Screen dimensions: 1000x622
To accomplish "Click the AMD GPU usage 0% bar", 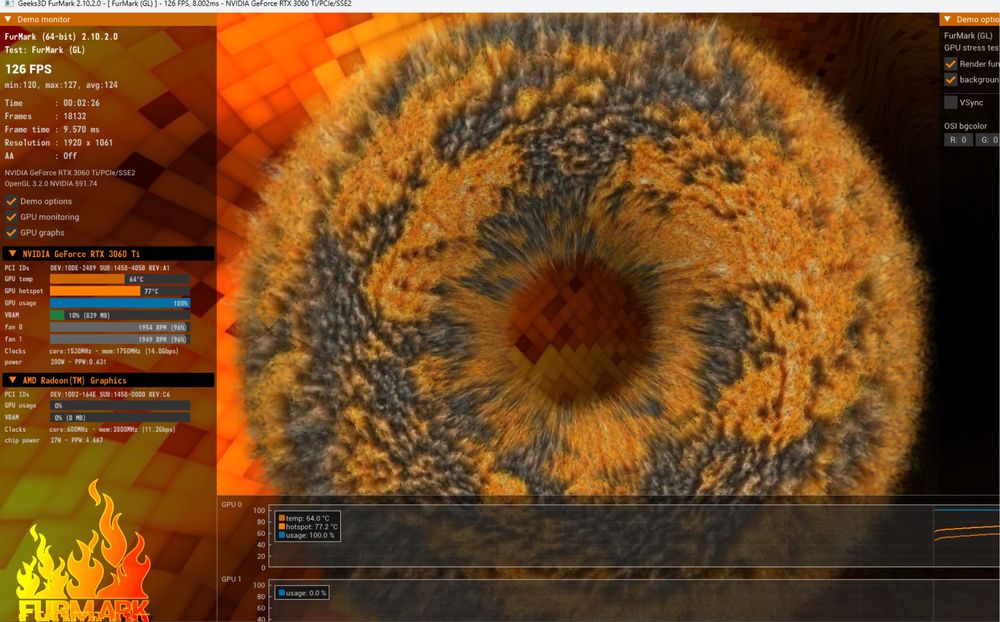I will click(120, 405).
